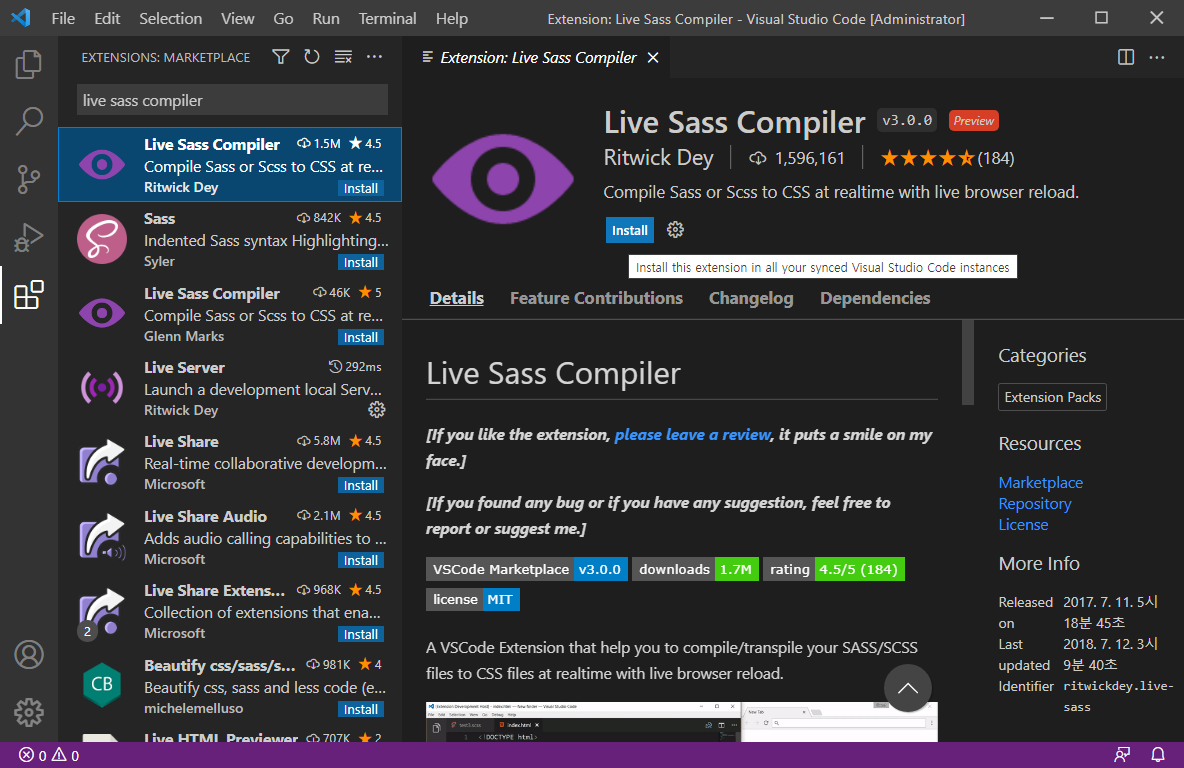Open the Marketplace resource link

1041,483
